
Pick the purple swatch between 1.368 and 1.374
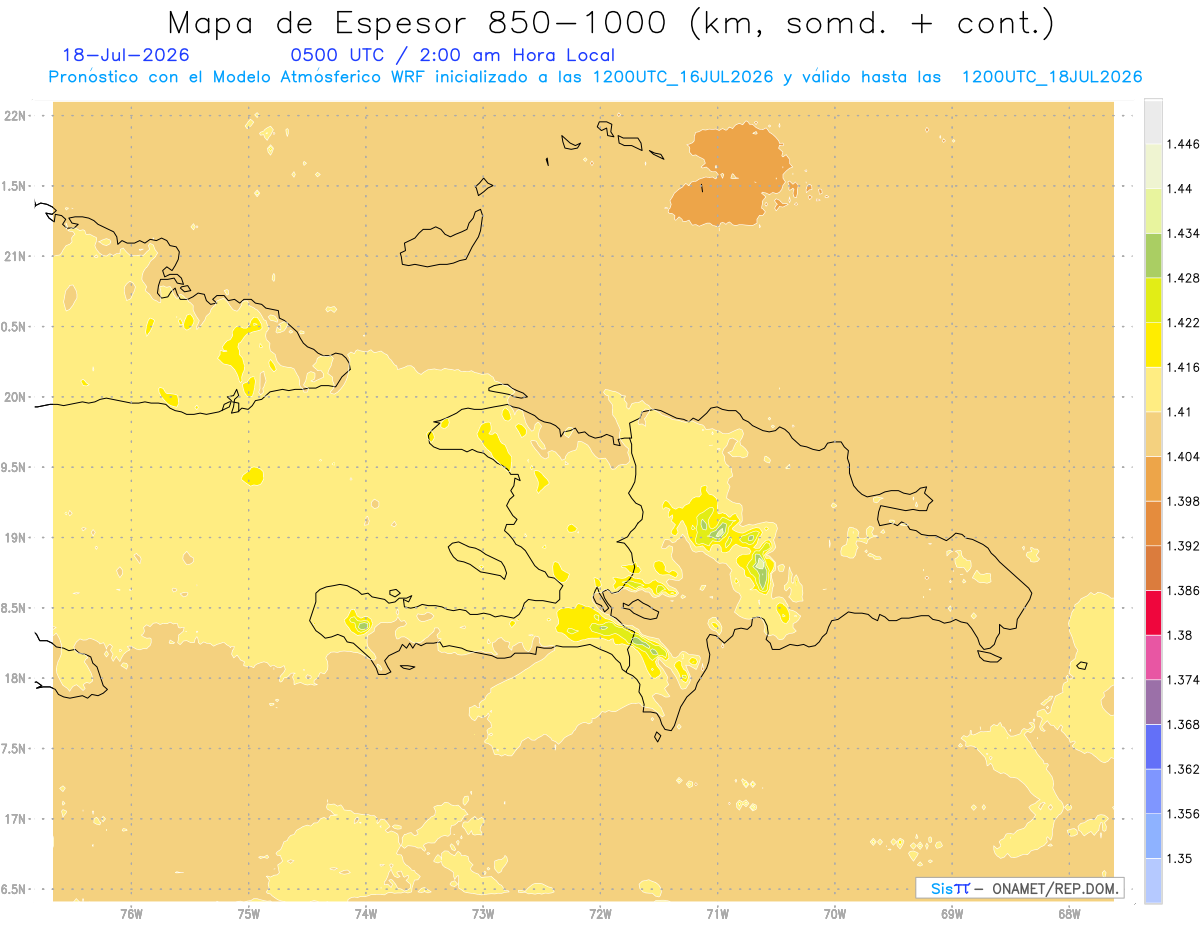coord(1153,702)
